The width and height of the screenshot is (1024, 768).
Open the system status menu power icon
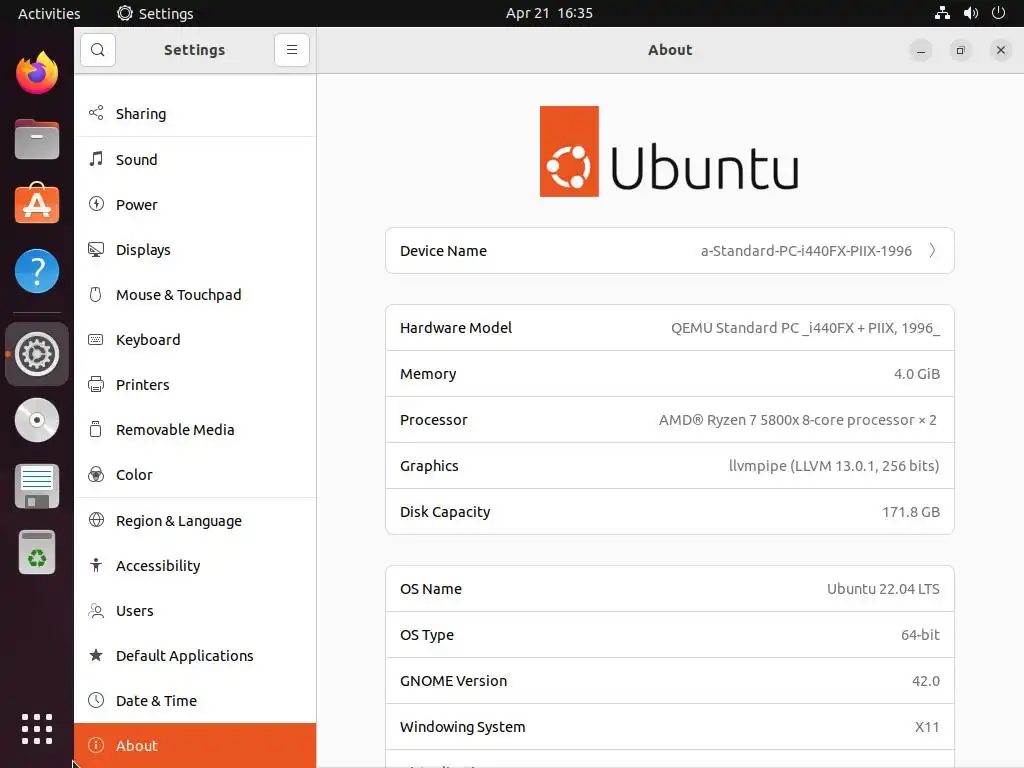tap(998, 13)
